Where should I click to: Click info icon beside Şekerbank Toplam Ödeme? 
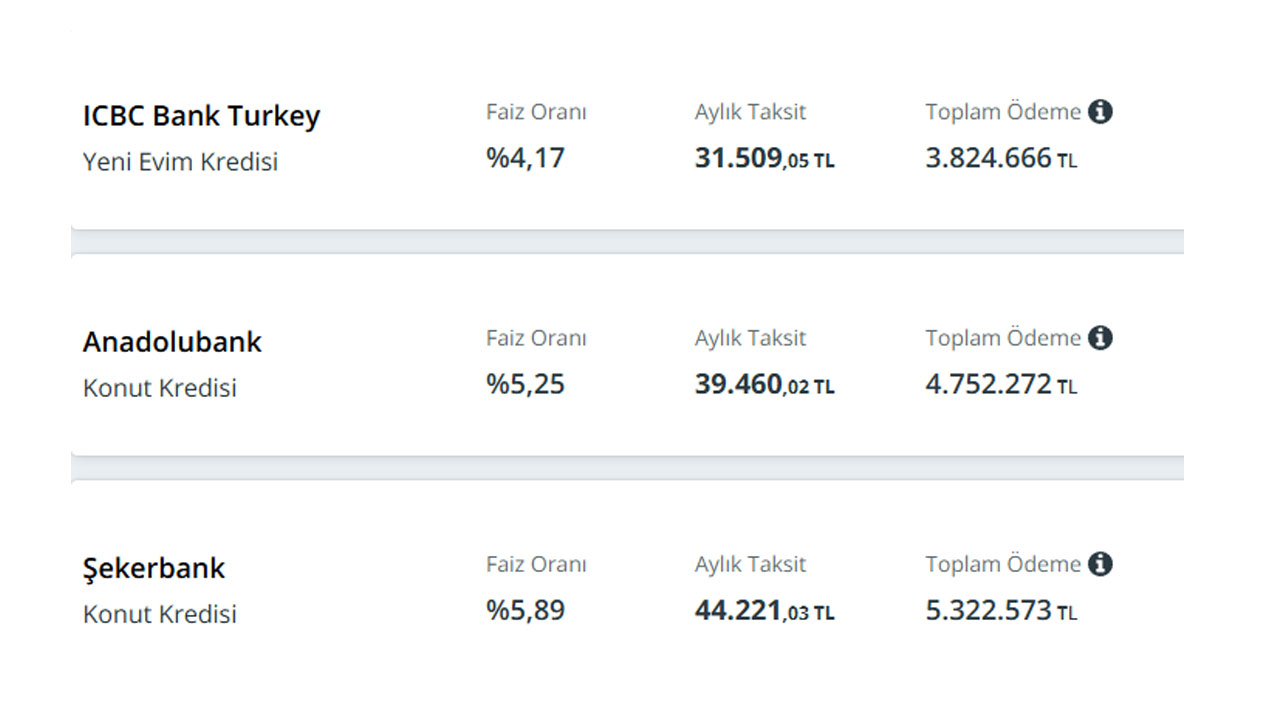point(1100,564)
